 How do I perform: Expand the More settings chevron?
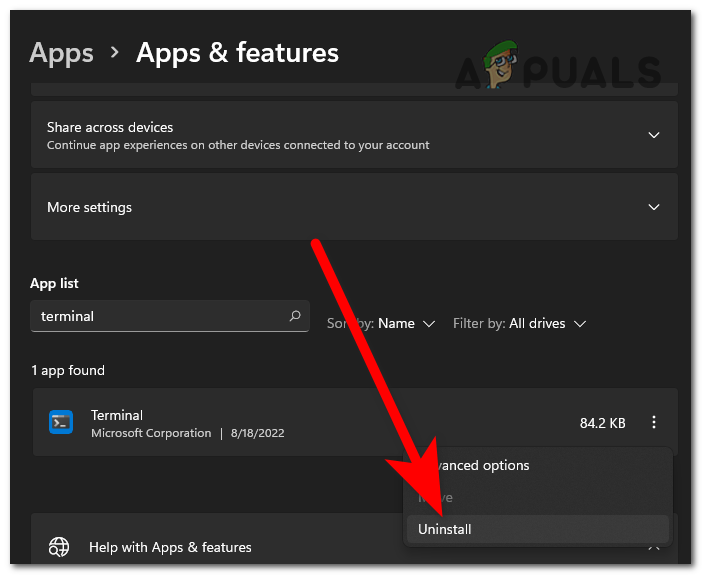click(654, 207)
